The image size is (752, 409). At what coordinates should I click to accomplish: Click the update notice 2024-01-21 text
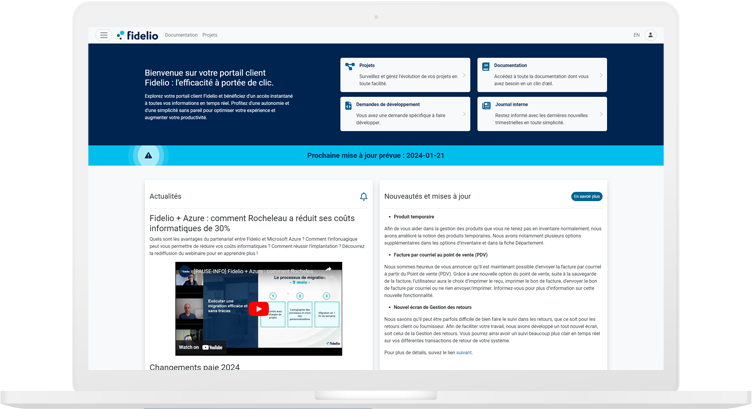click(x=376, y=155)
